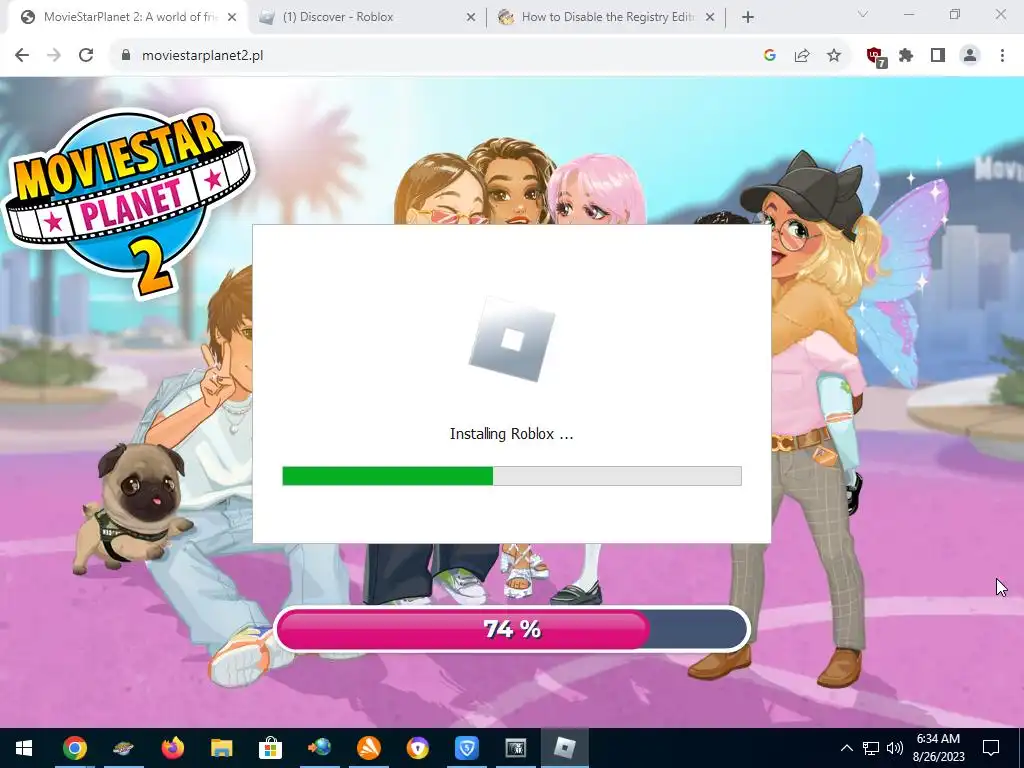Open the network status tray icon
This screenshot has height=768, width=1024.
tap(871, 748)
